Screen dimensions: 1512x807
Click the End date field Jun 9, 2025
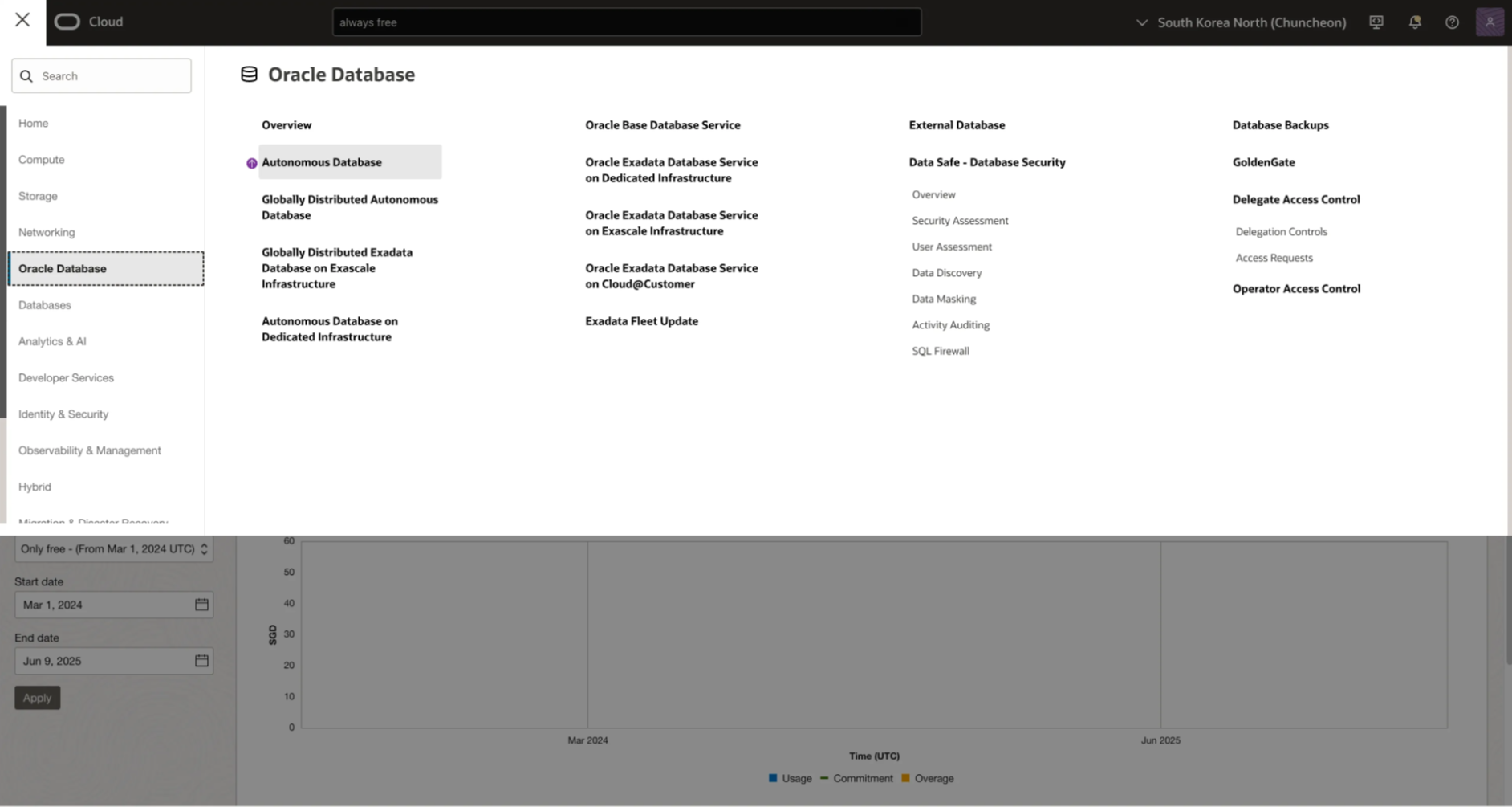tap(114, 661)
